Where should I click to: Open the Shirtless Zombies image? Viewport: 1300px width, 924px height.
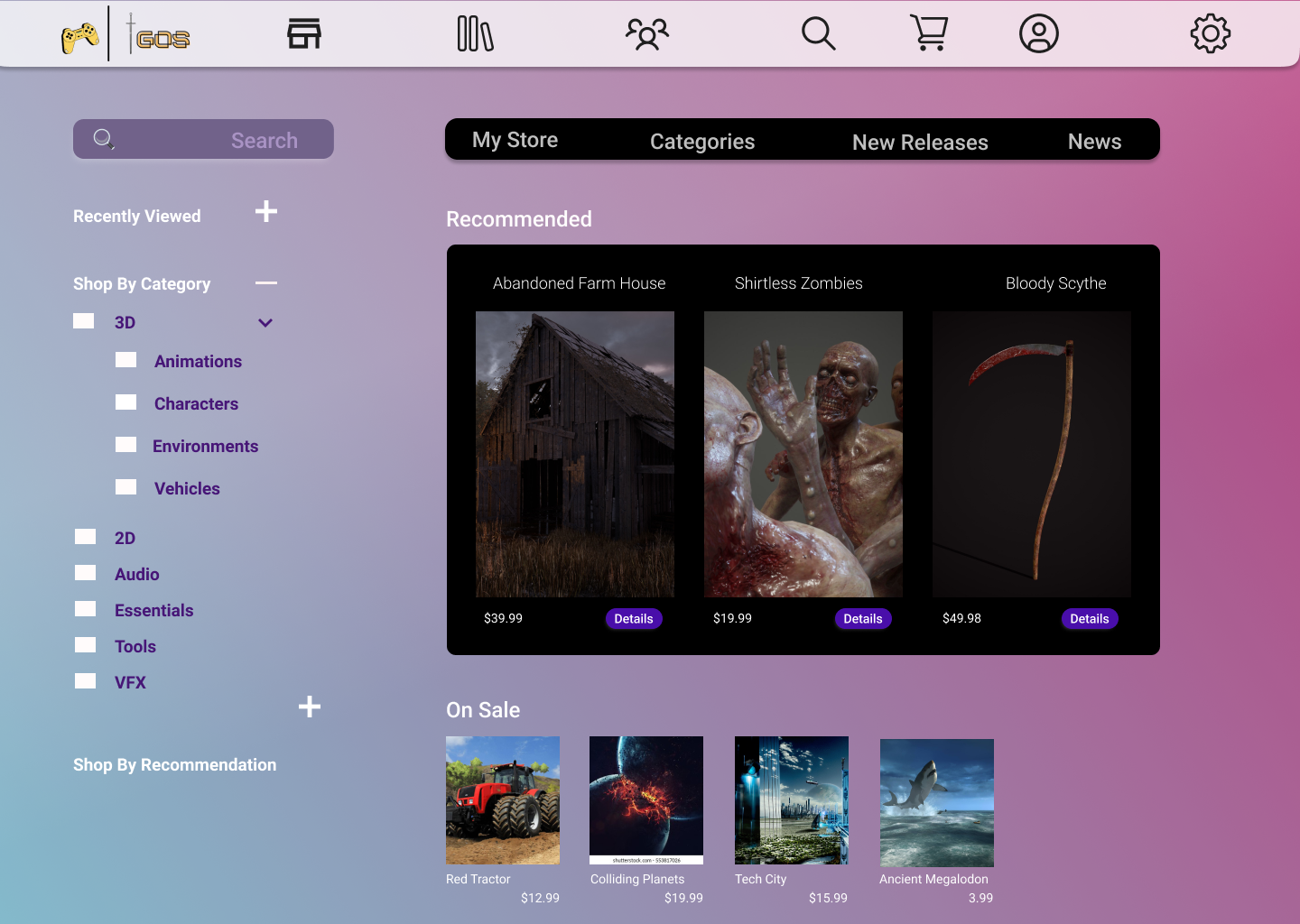[x=803, y=454]
